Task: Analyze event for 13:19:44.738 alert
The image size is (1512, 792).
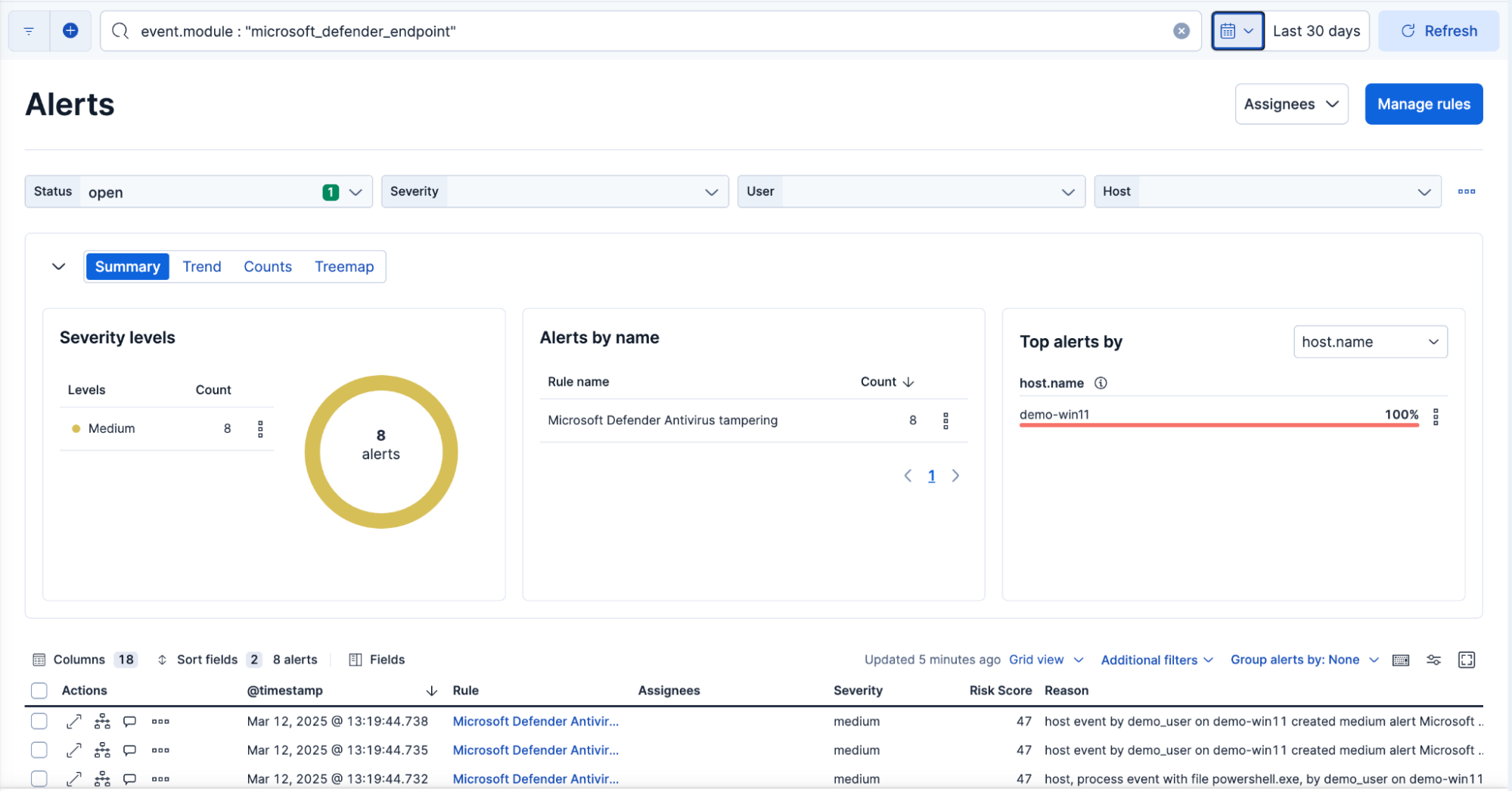Action: [102, 722]
